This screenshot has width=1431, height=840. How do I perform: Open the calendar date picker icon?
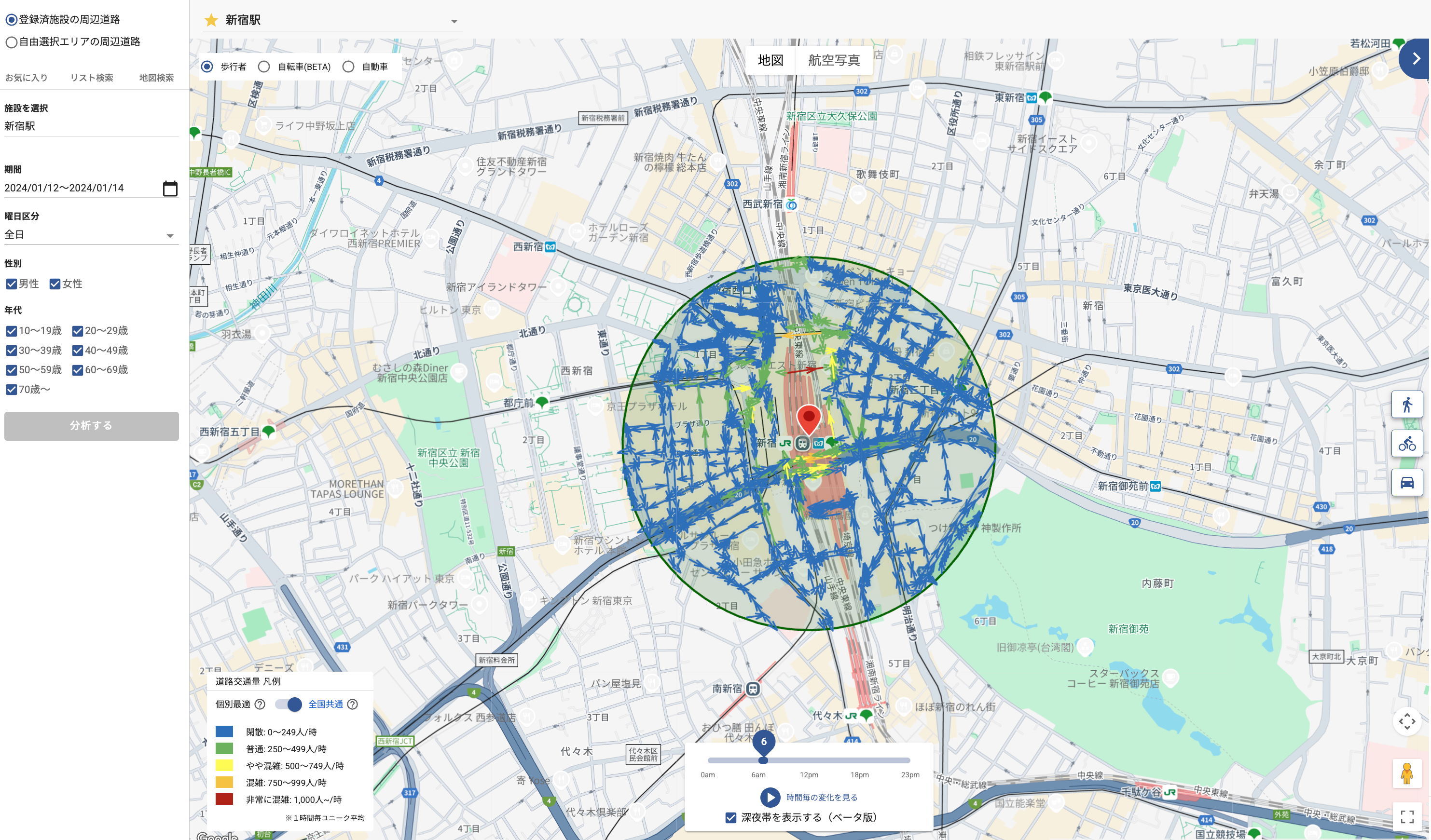pyautogui.click(x=170, y=189)
